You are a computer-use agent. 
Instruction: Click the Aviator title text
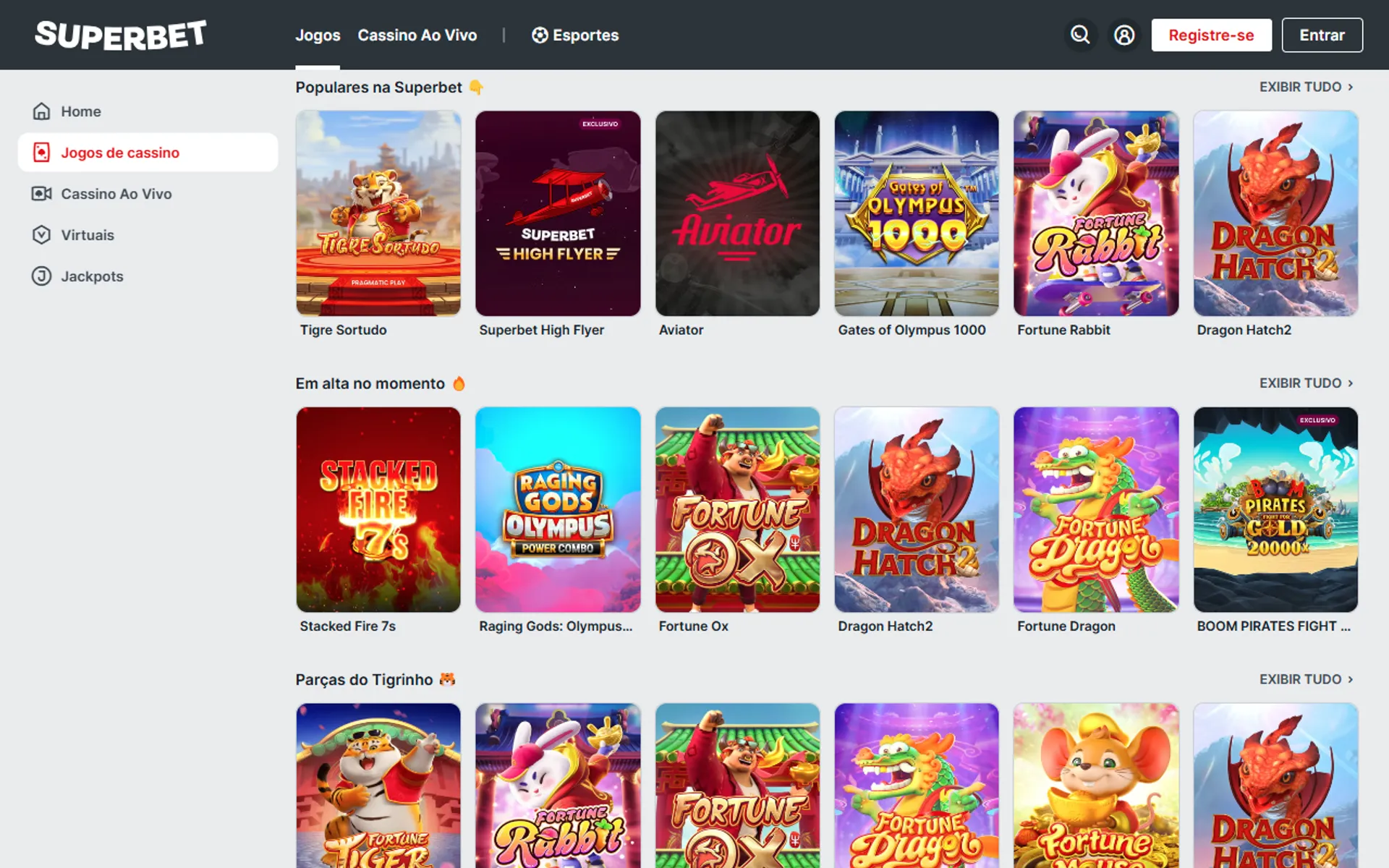pyautogui.click(x=681, y=330)
